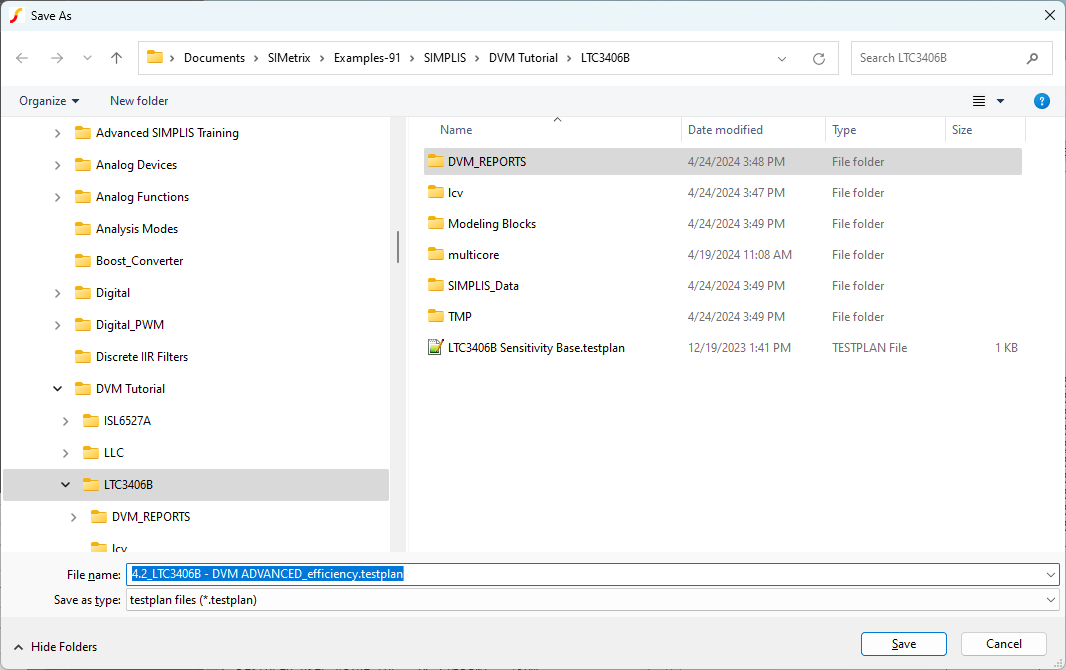Open the Organize menu
The image size is (1066, 670).
(49, 101)
